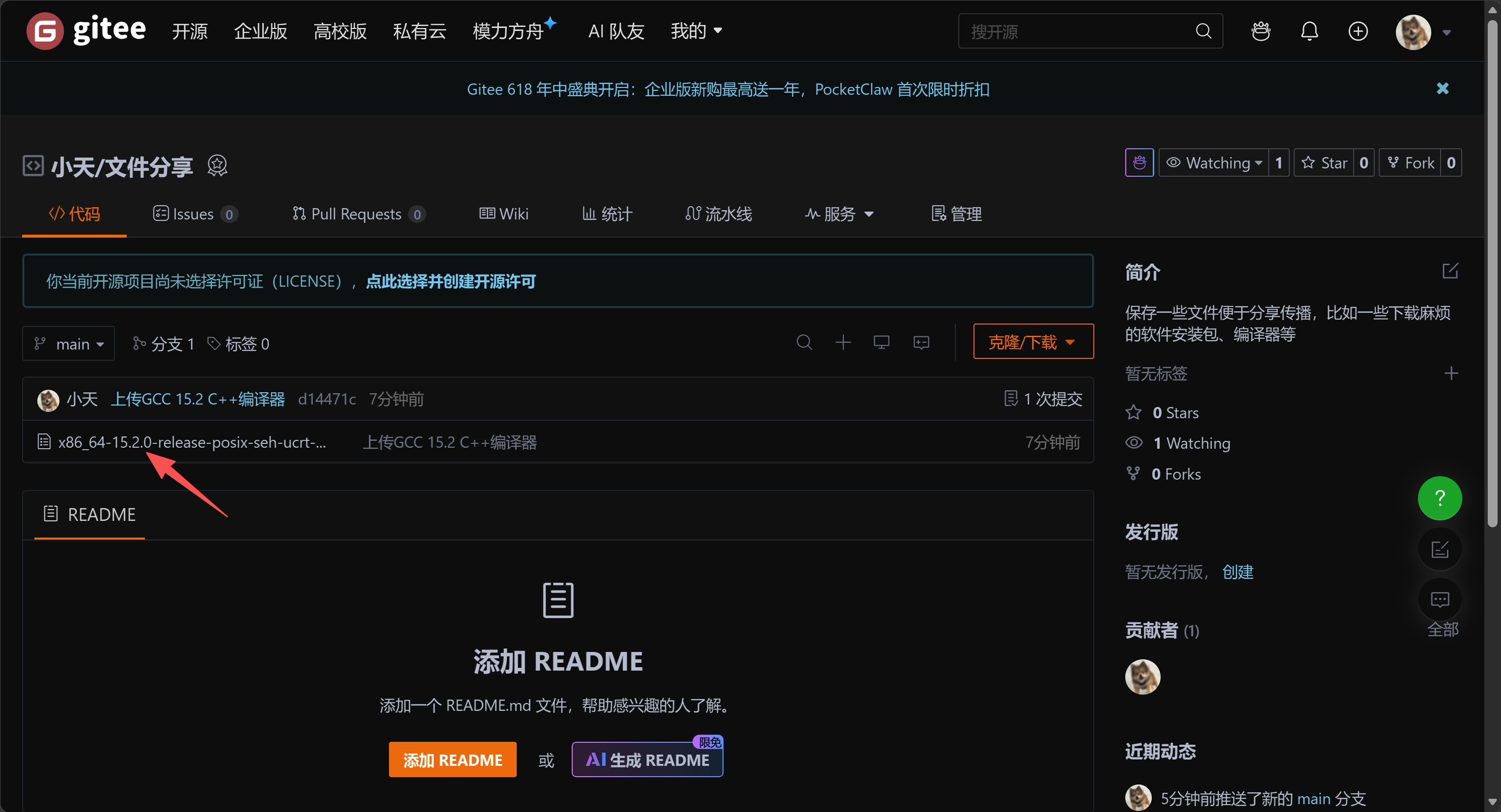This screenshot has width=1501, height=812.
Task: Switch to the Issues tab
Action: click(195, 214)
